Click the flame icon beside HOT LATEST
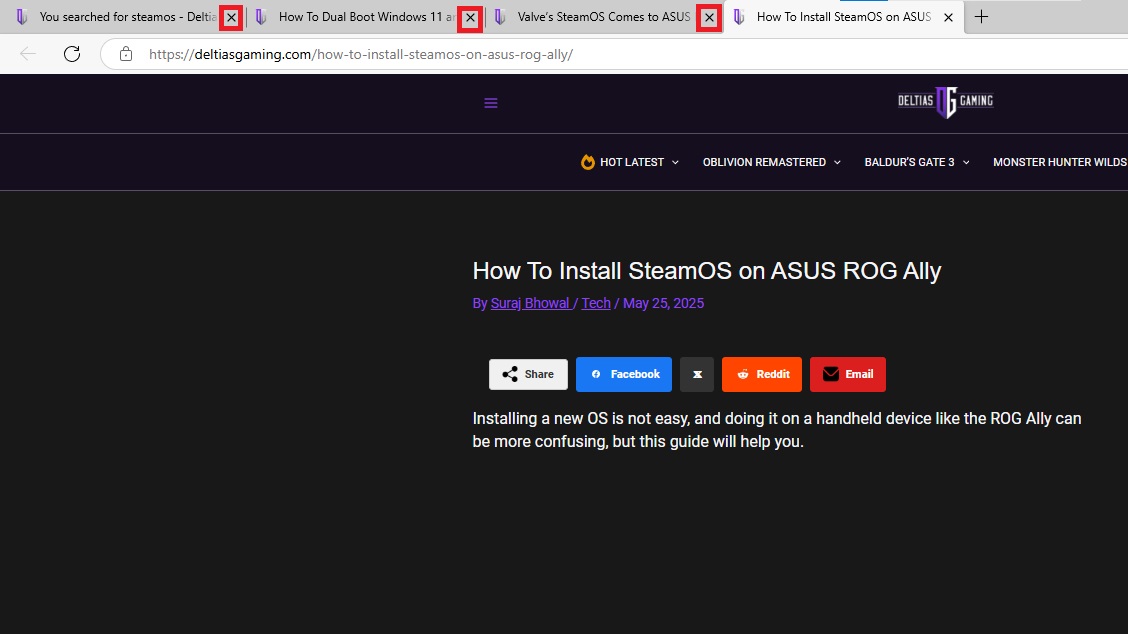The width and height of the screenshot is (1128, 634). tap(588, 162)
